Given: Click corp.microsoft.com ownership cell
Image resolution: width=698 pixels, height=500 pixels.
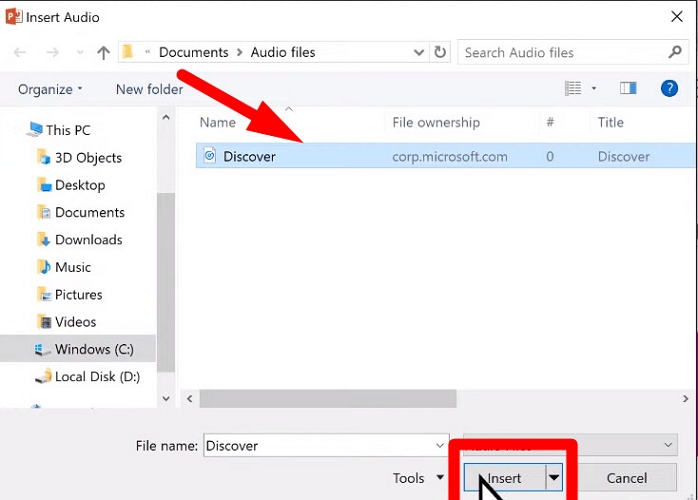Looking at the screenshot, I should click(x=450, y=157).
